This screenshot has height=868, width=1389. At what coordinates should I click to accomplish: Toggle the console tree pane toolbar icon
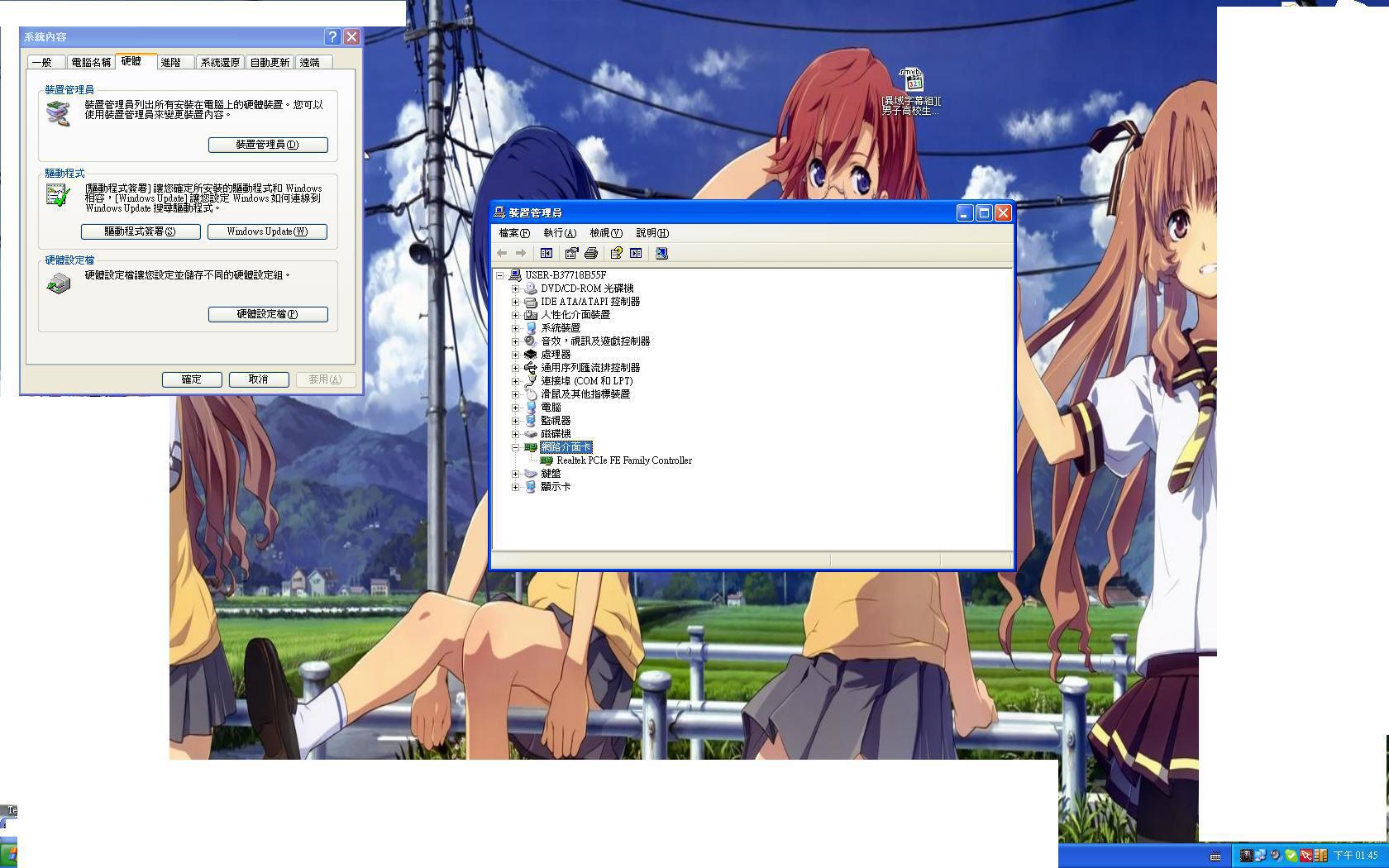click(x=547, y=253)
